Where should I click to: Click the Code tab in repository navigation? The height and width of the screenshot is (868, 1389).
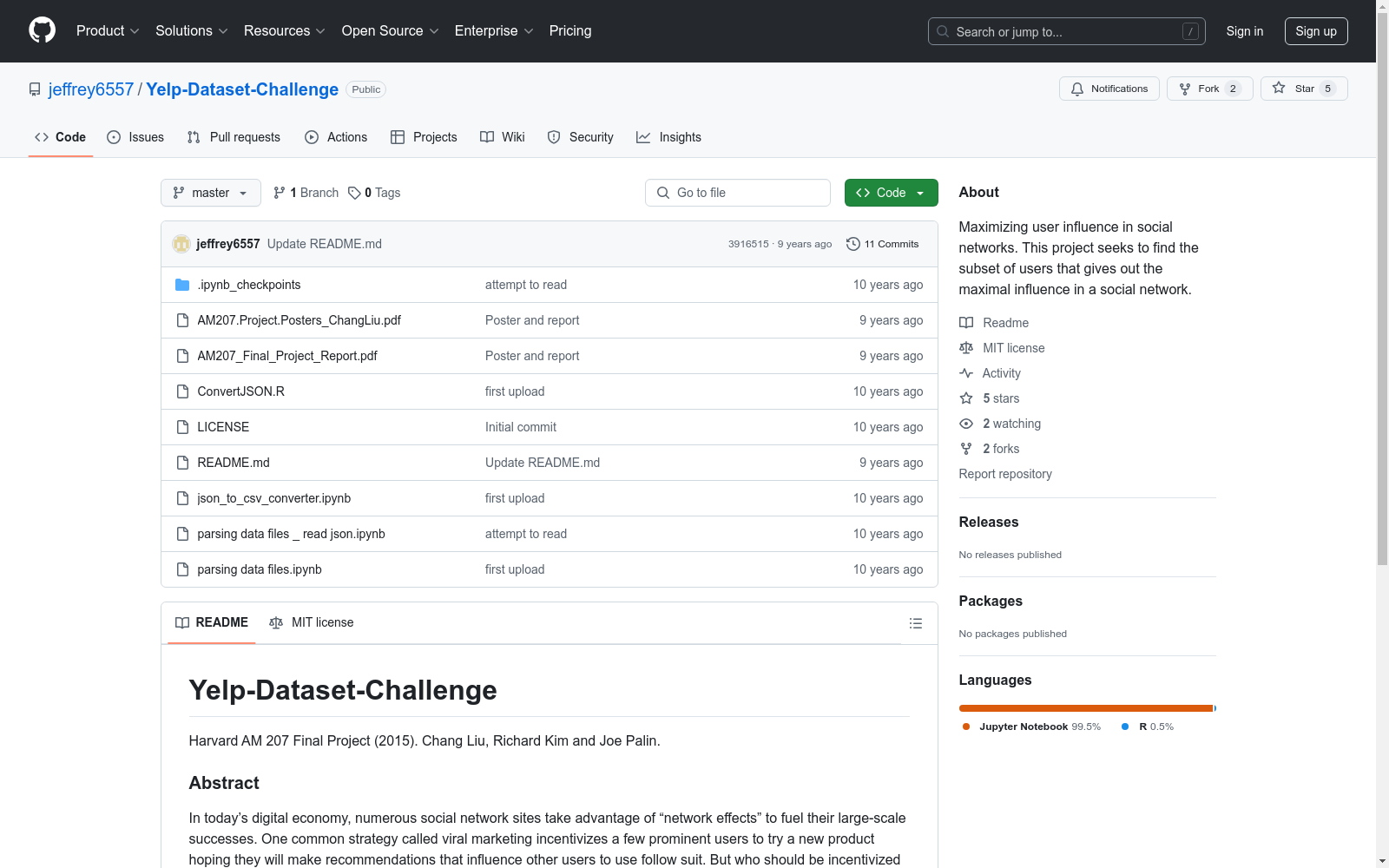coord(61,137)
